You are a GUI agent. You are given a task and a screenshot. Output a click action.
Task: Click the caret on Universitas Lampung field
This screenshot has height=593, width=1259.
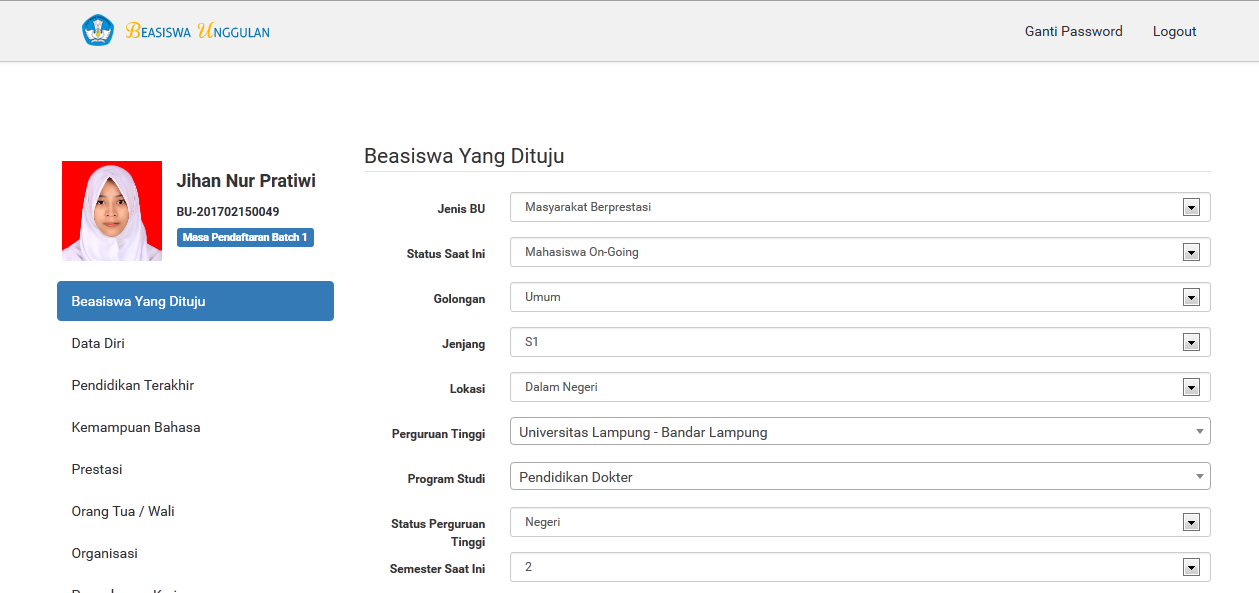1199,432
